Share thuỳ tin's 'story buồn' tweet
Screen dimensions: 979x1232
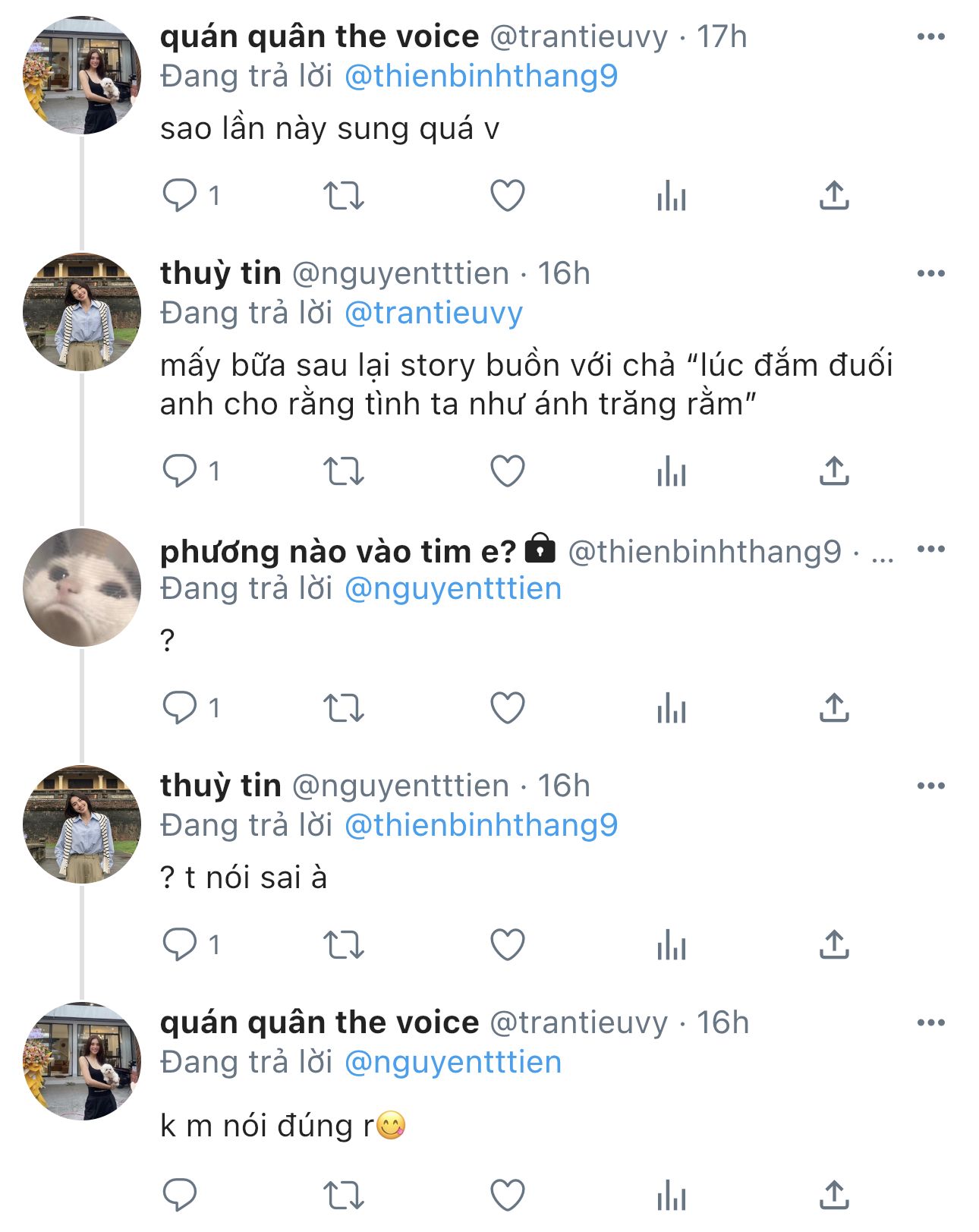click(x=834, y=471)
